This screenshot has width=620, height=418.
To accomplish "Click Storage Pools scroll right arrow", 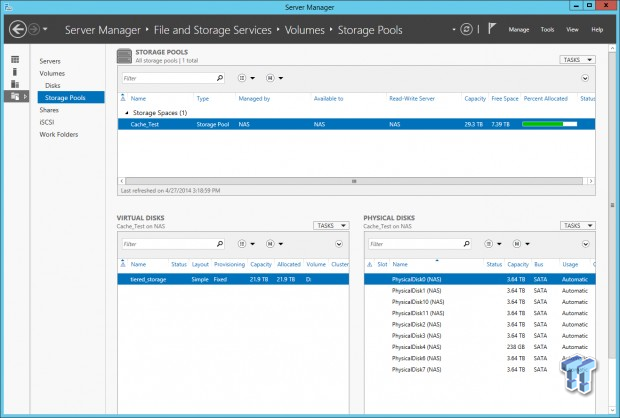I will (x=591, y=181).
